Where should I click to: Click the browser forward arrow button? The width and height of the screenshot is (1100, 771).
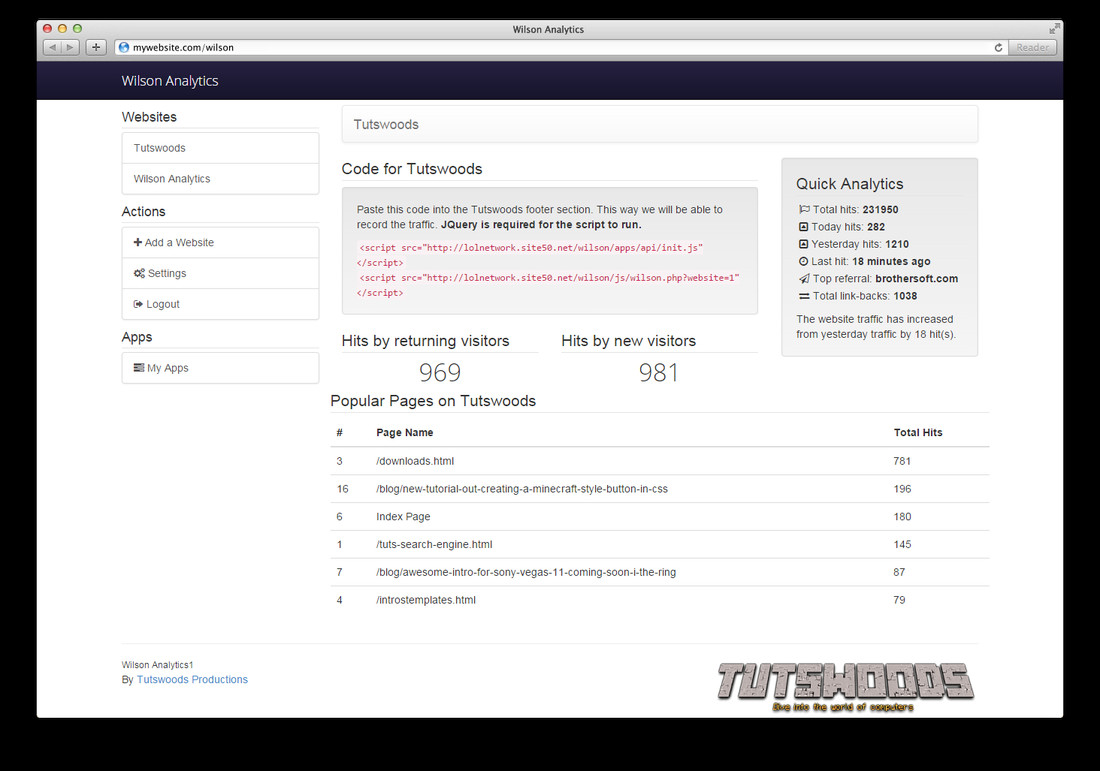pos(70,47)
